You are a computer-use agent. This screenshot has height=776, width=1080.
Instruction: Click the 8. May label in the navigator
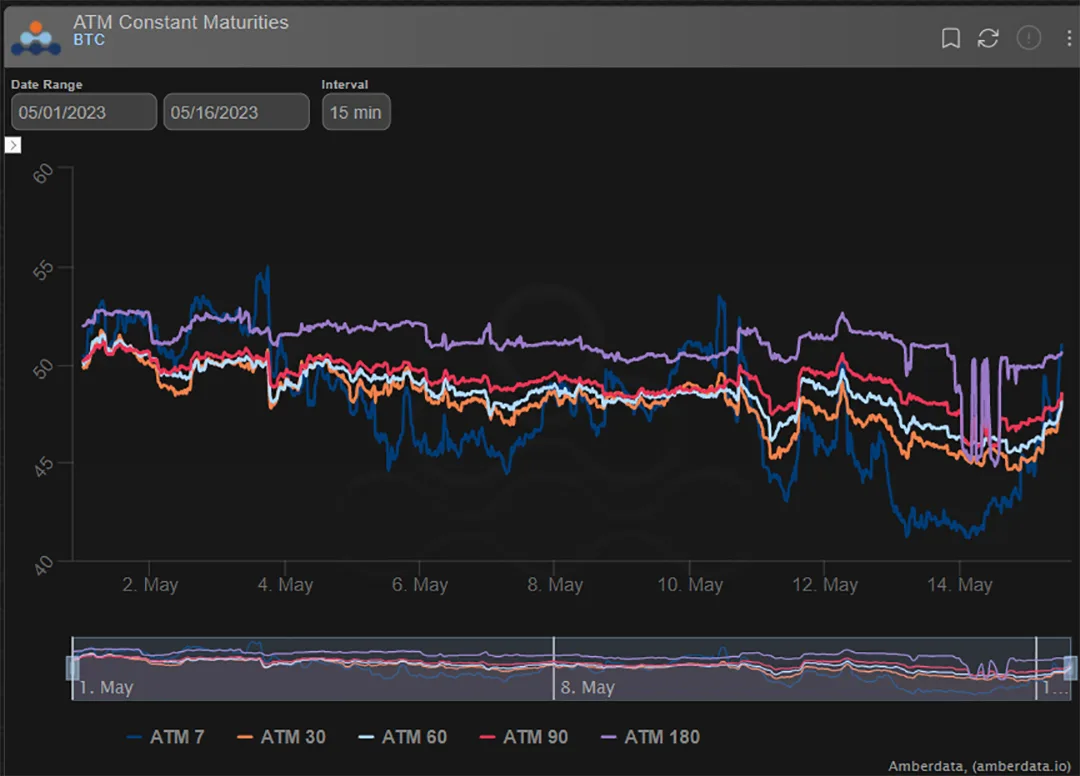tap(588, 687)
